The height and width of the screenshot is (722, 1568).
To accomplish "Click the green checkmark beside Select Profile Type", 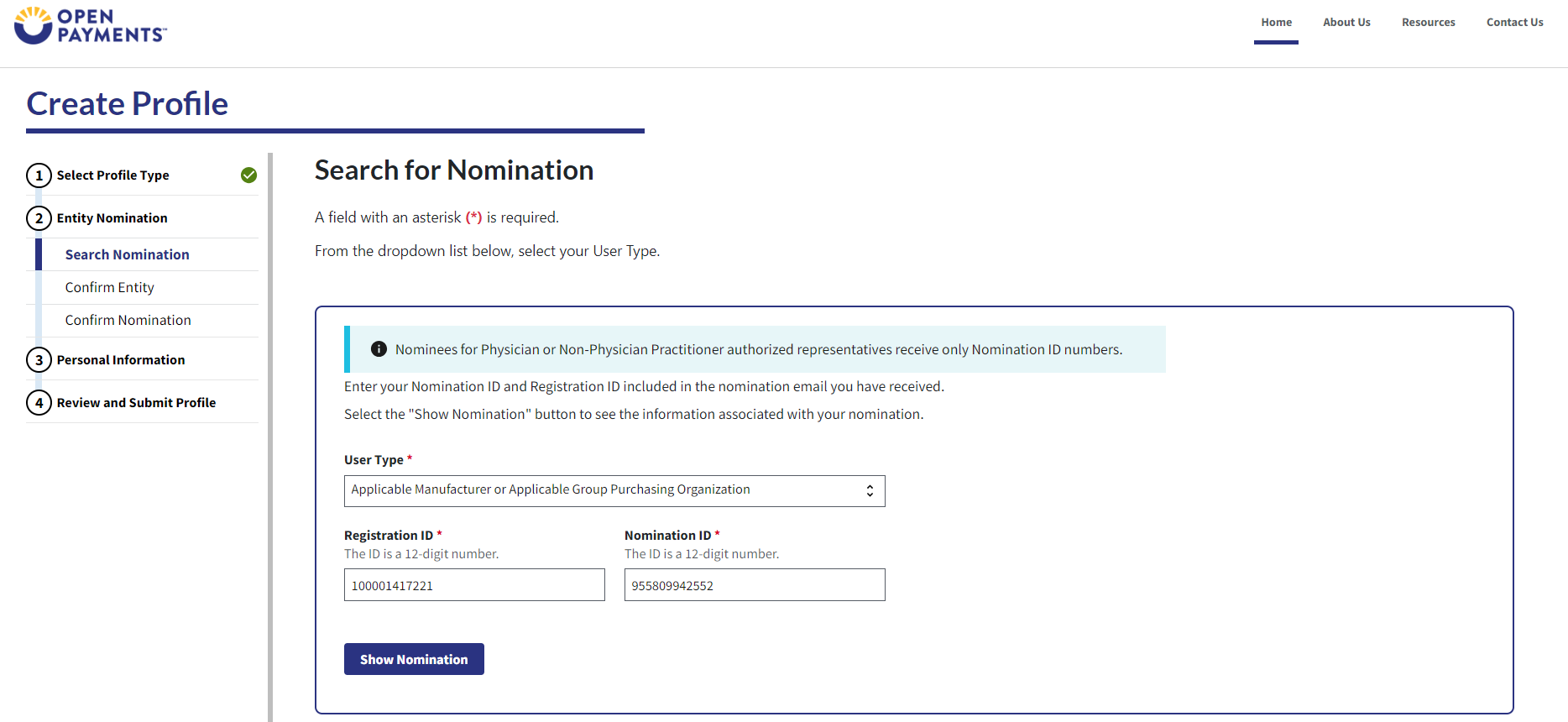I will click(x=248, y=175).
